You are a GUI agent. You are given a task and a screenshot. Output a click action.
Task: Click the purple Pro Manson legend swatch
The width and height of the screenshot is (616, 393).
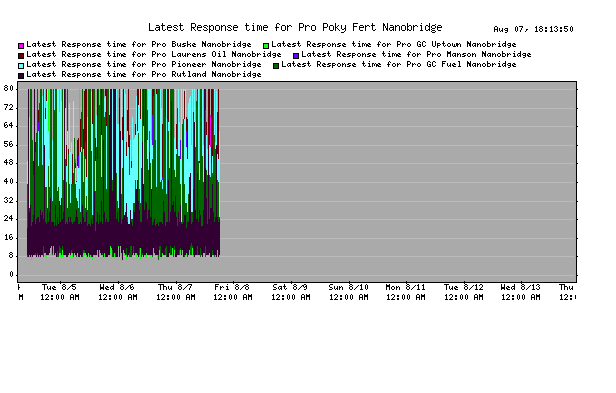(x=296, y=56)
